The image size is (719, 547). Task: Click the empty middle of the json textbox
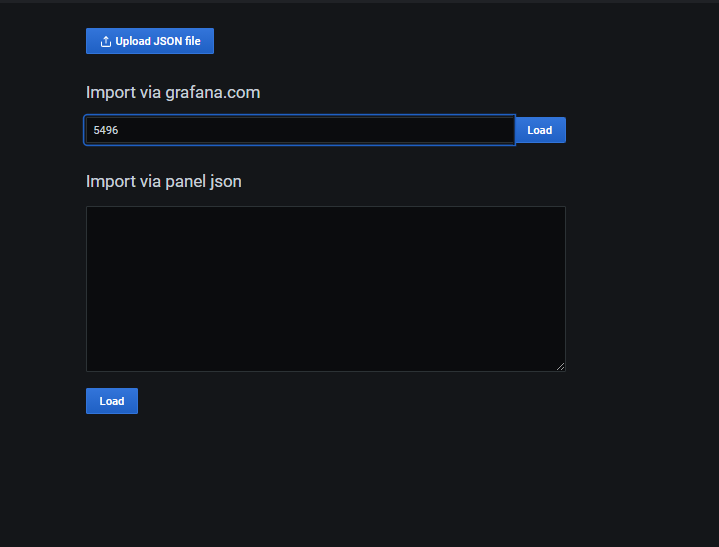(326, 289)
